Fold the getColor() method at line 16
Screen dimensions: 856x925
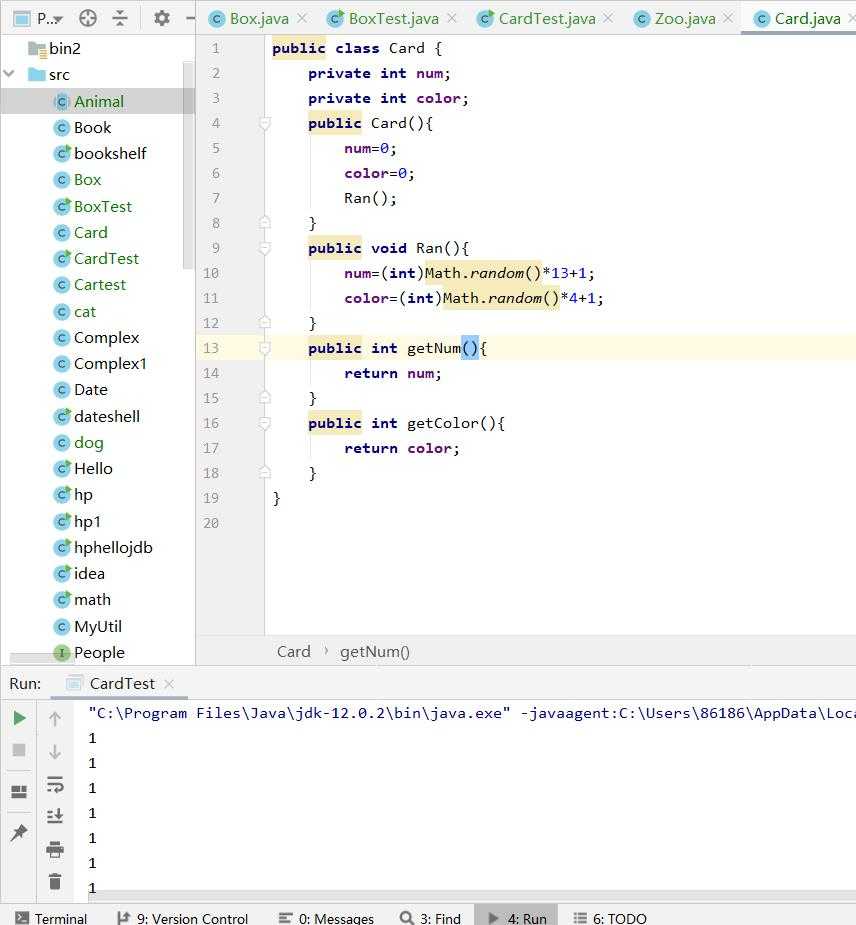tap(265, 423)
